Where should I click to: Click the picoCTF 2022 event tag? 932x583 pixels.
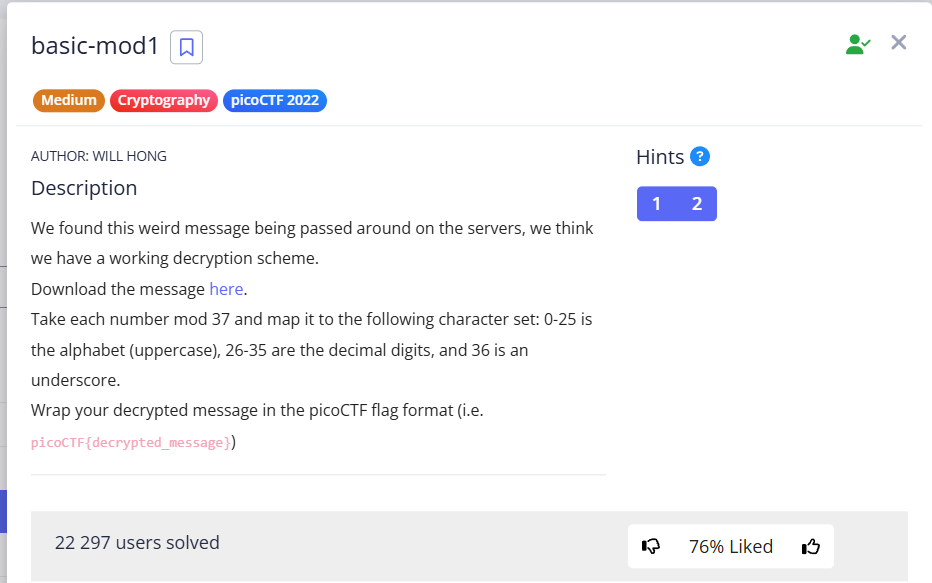click(x=275, y=100)
